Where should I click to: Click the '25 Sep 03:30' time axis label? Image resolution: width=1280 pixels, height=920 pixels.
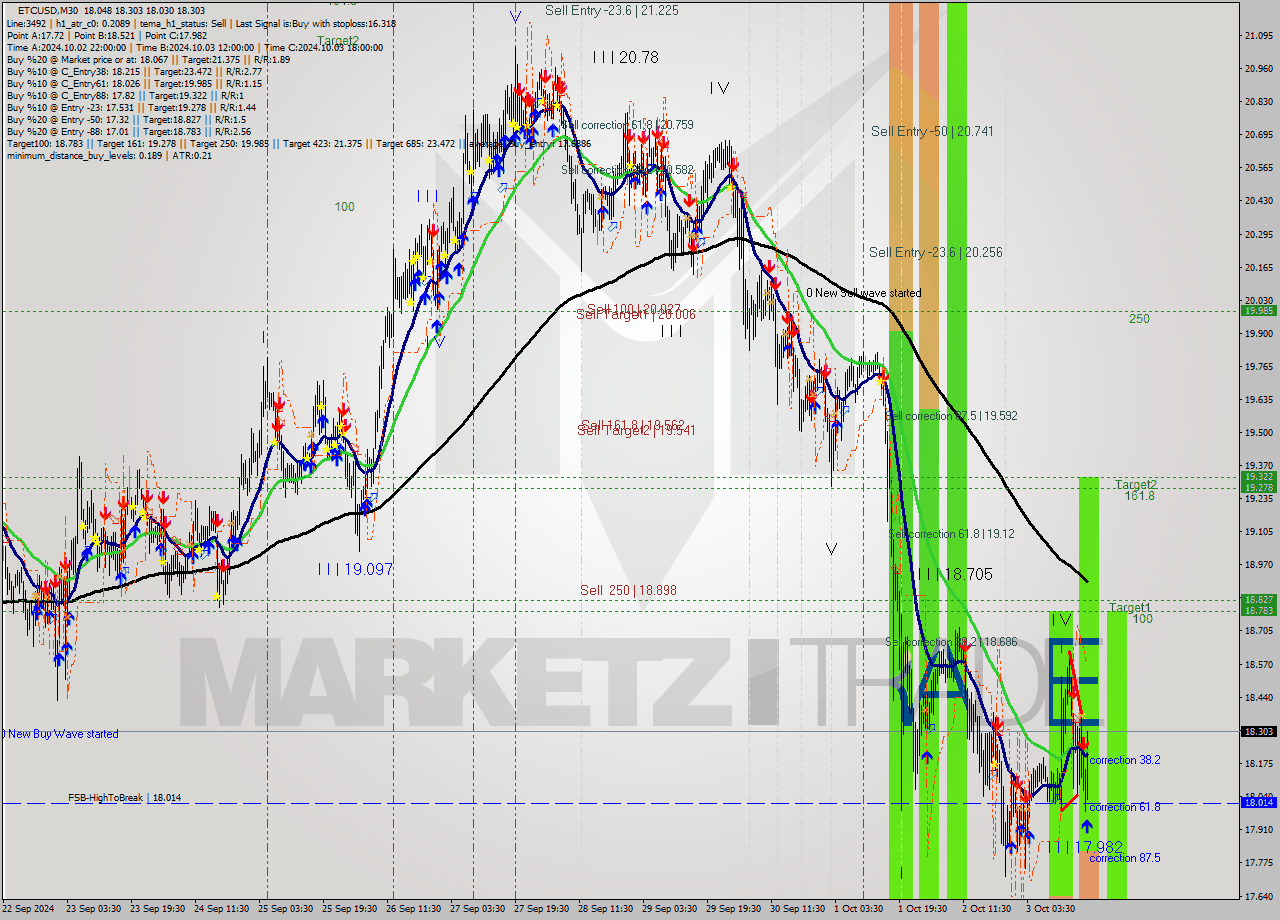285,909
